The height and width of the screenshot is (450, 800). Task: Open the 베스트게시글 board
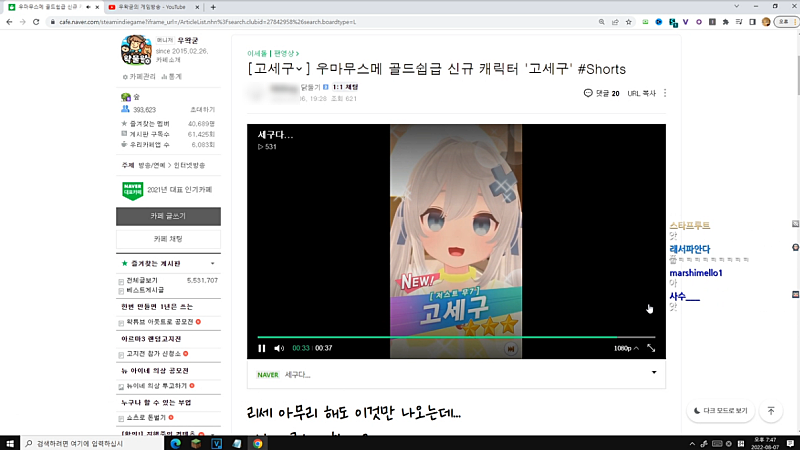(145, 290)
